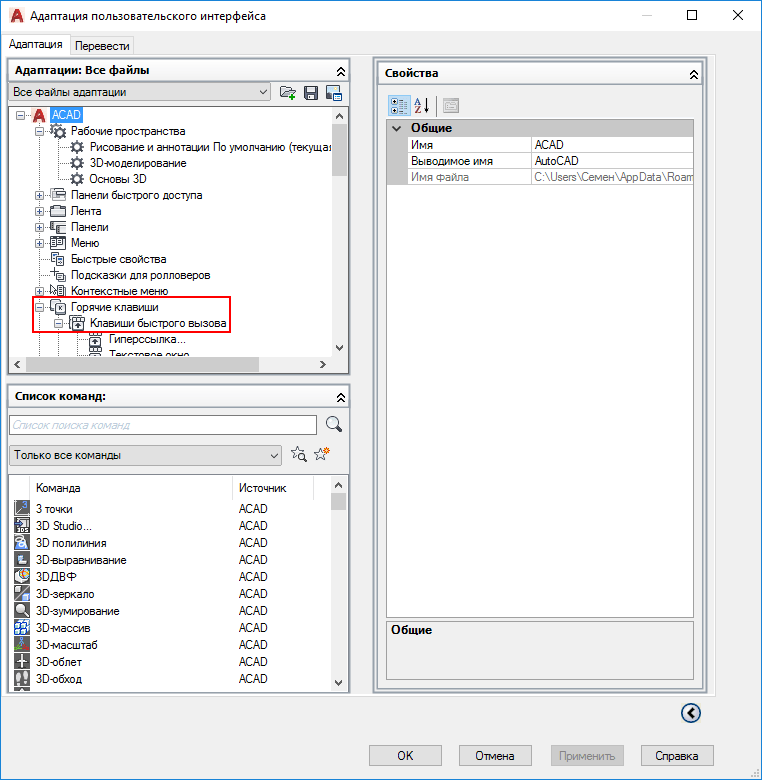Switch to the Перевести tab

pyautogui.click(x=103, y=45)
